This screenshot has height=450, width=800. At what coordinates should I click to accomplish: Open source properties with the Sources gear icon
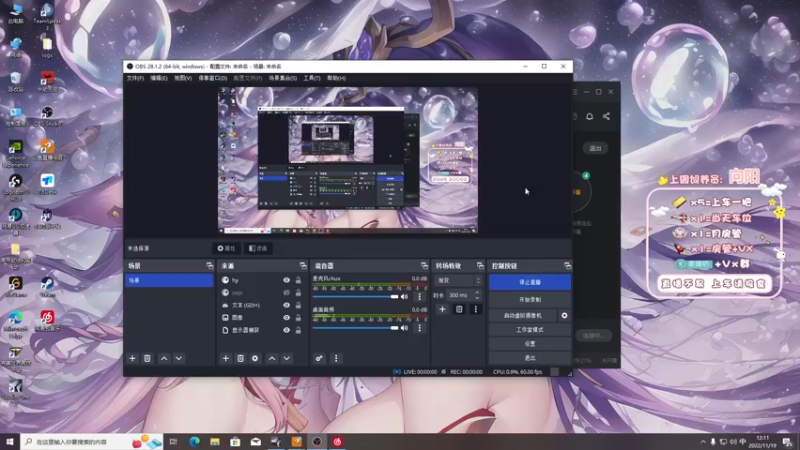coord(255,359)
